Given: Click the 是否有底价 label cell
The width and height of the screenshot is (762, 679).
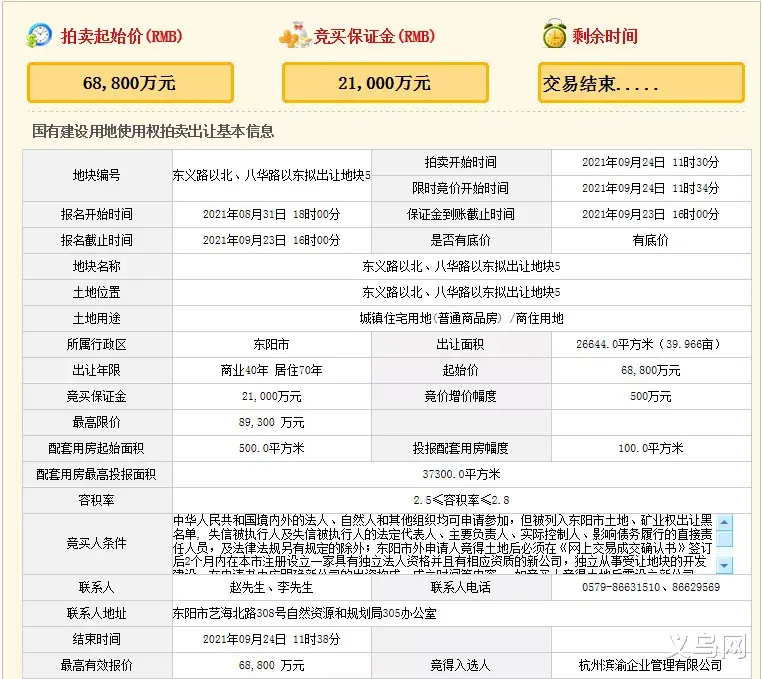Looking at the screenshot, I should click(461, 240).
